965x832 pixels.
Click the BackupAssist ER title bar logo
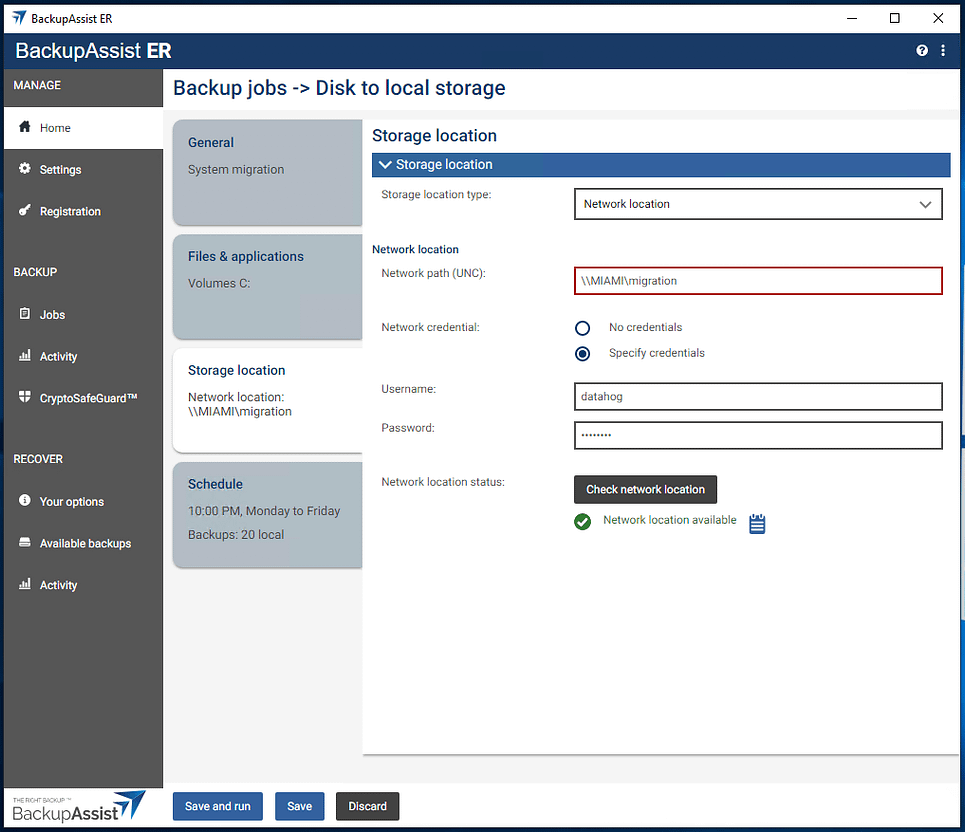tap(19, 18)
